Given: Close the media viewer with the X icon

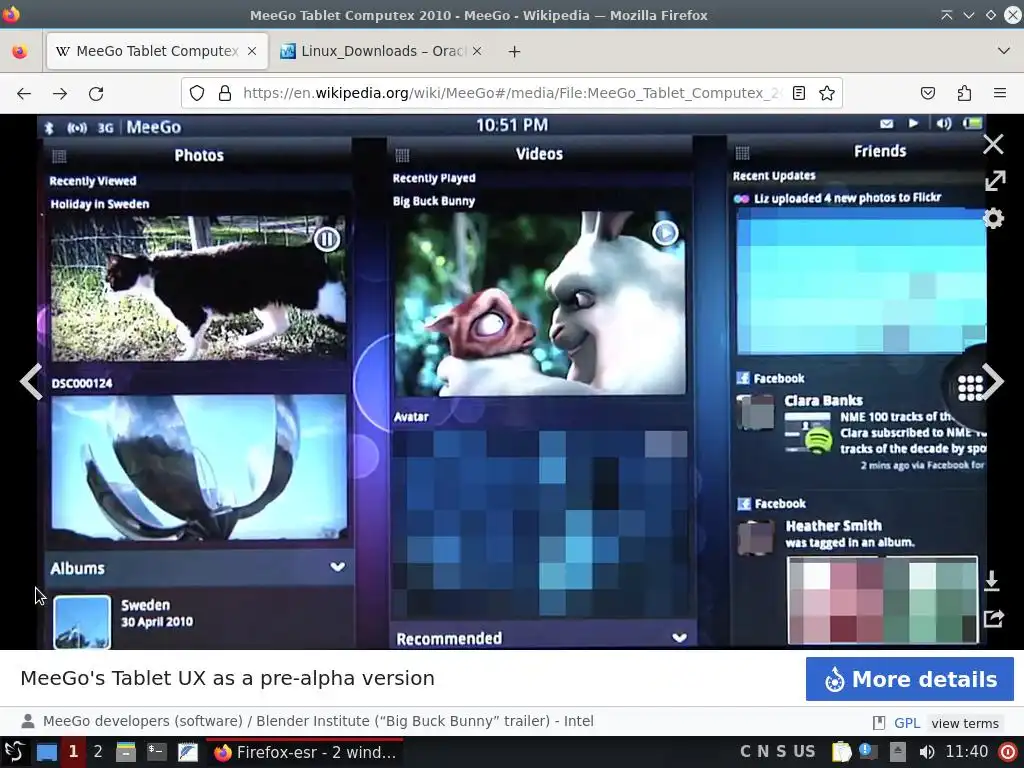Looking at the screenshot, I should [993, 144].
